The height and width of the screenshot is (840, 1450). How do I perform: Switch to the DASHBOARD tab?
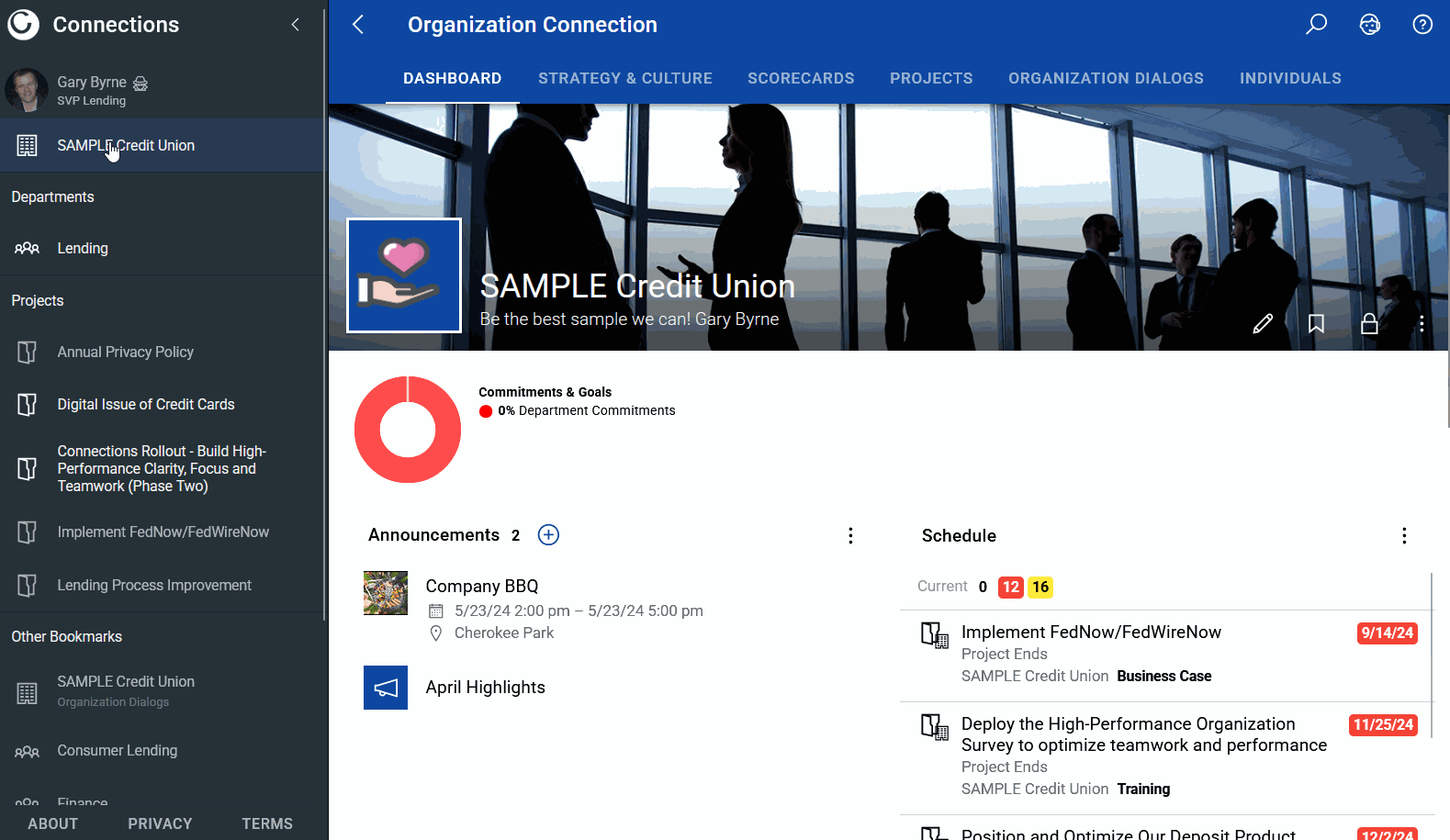[452, 78]
